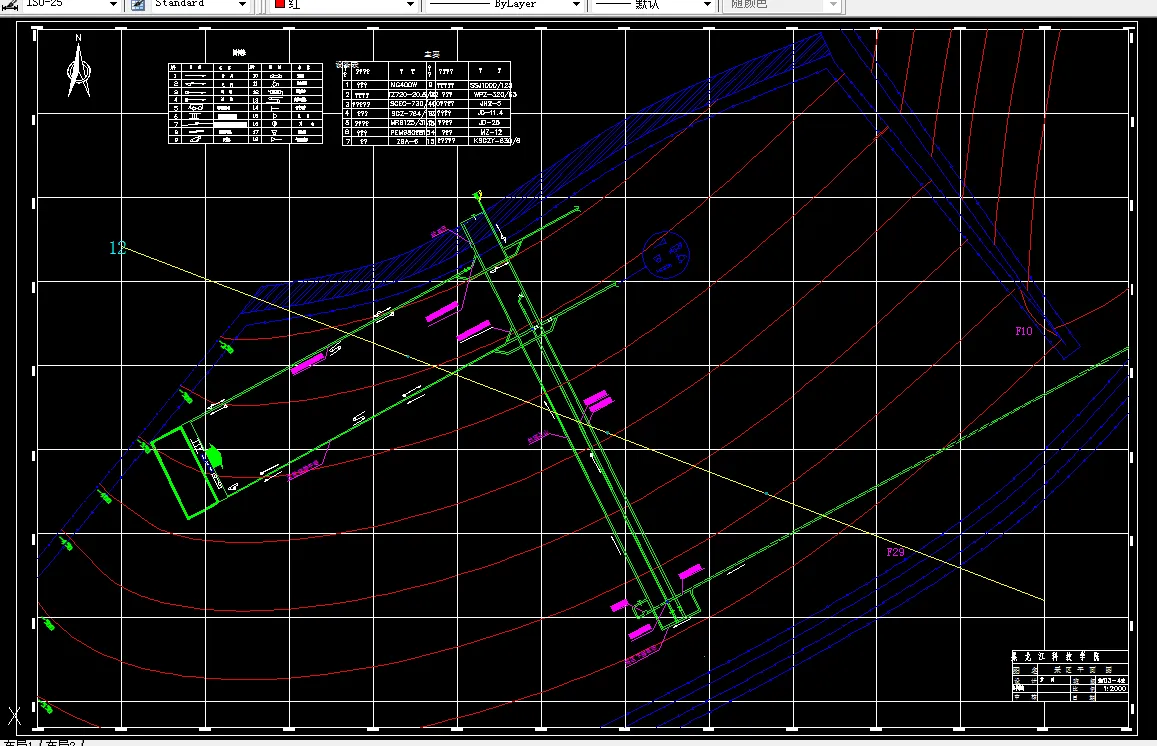Open the red (红) color control dropdown
This screenshot has width=1157, height=746.
[x=410, y=4]
